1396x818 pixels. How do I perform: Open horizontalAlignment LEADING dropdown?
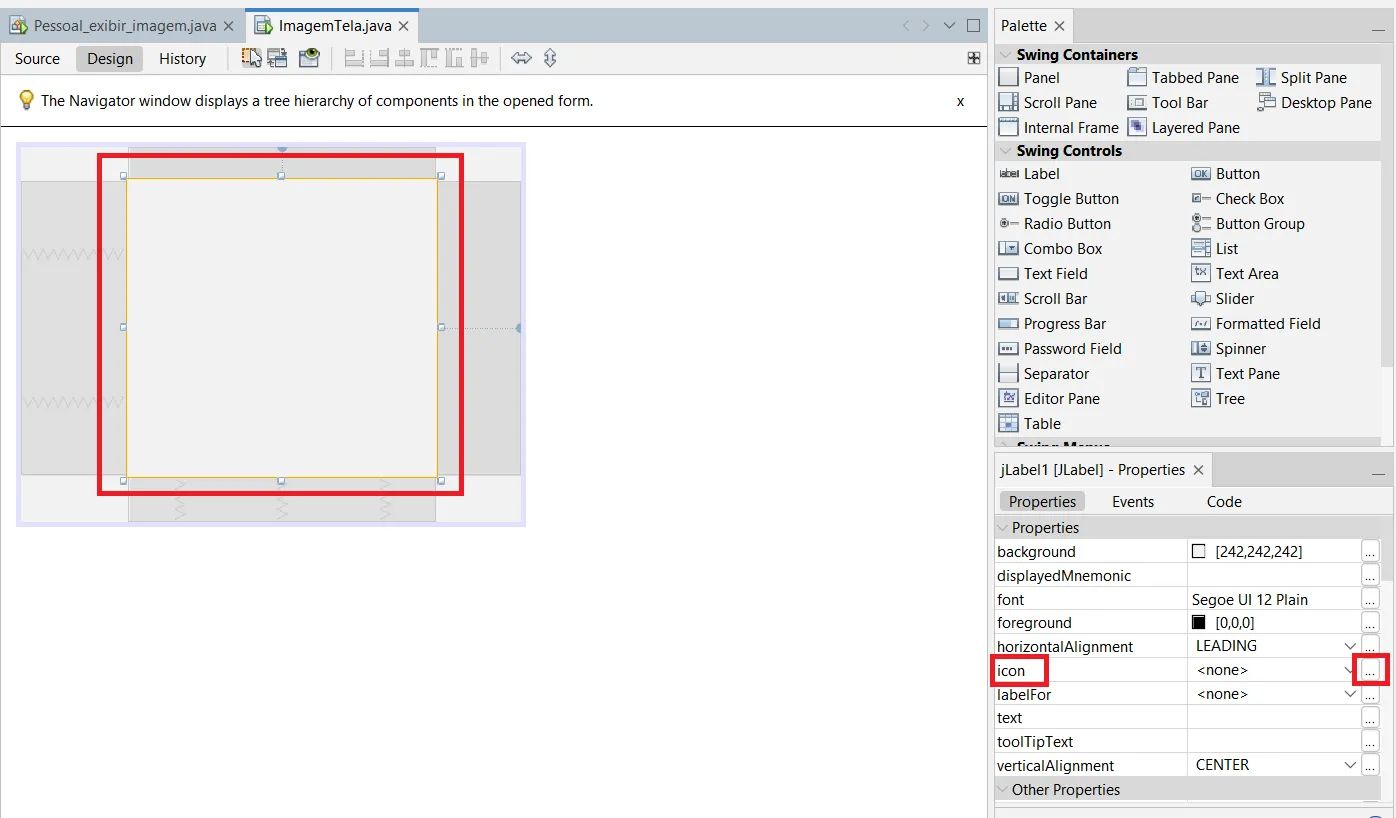(x=1350, y=646)
